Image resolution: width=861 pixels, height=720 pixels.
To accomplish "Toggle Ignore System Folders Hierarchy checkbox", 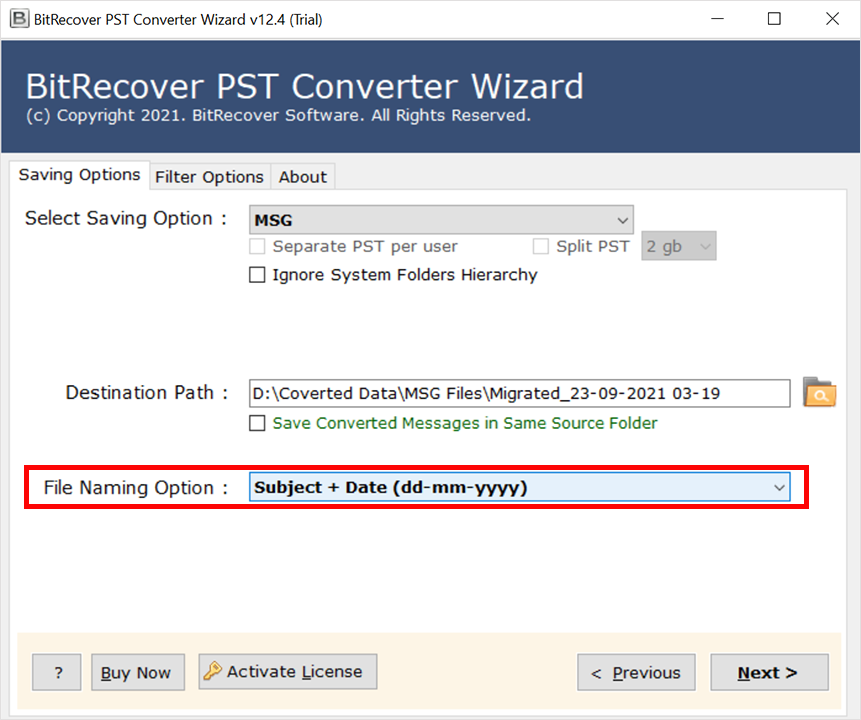I will (257, 275).
